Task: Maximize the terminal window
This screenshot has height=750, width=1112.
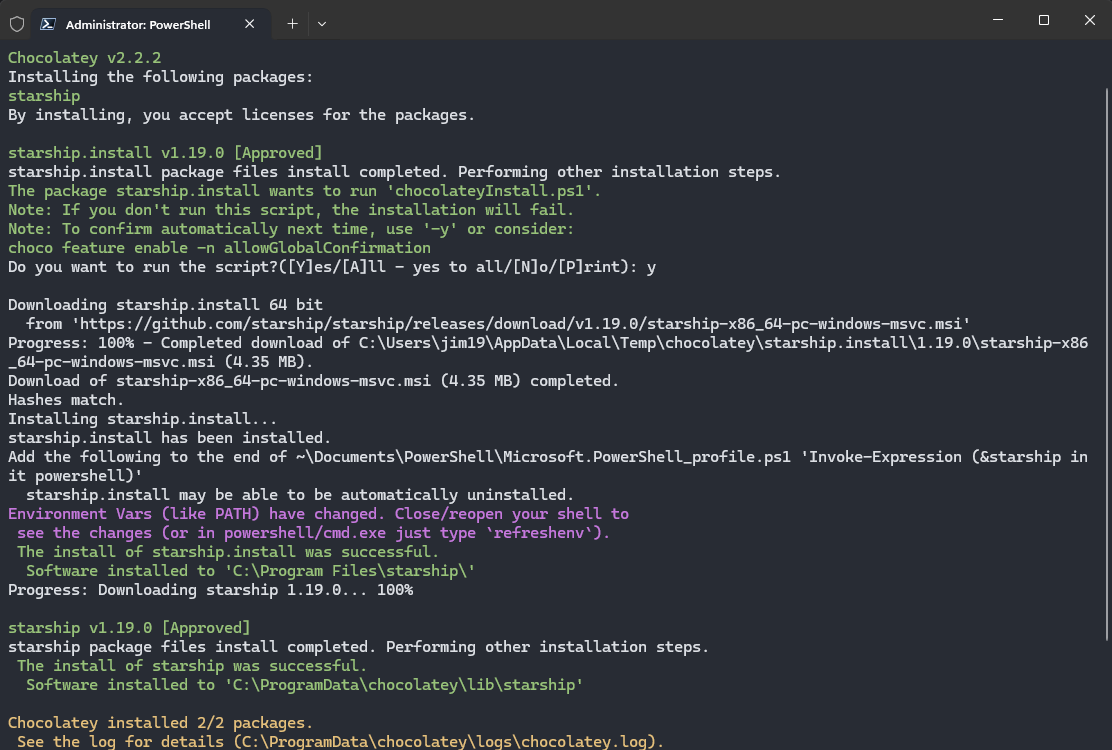Action: click(x=1044, y=20)
